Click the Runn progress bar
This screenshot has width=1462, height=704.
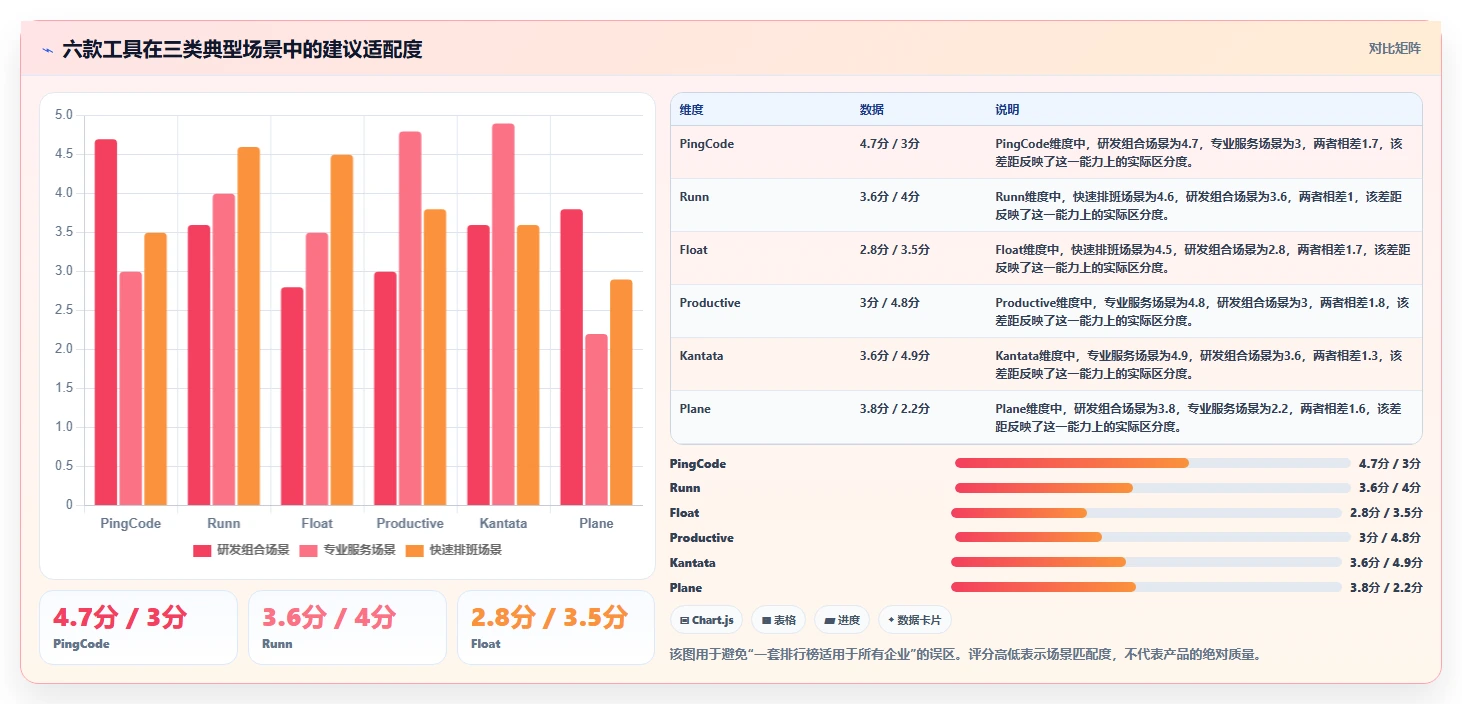(x=1152, y=488)
